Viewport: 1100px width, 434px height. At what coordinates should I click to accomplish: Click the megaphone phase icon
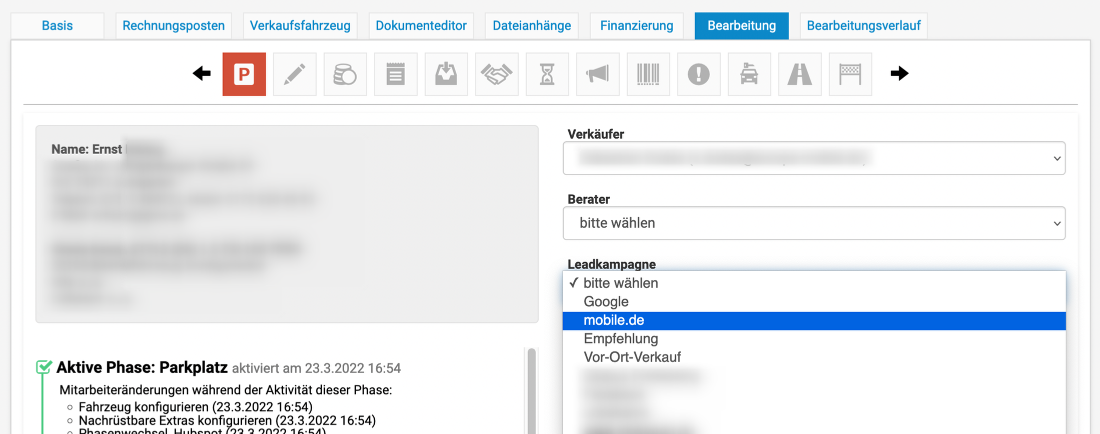[597, 74]
